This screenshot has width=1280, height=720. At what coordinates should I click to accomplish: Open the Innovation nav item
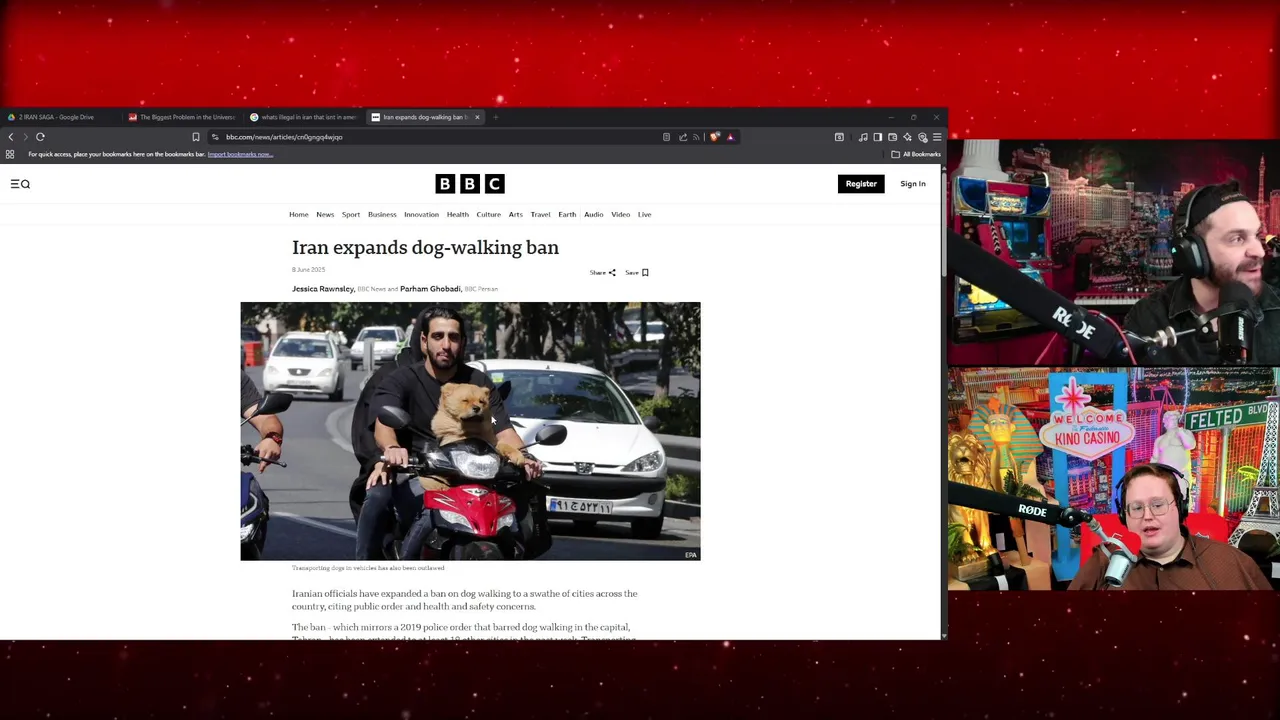click(421, 214)
